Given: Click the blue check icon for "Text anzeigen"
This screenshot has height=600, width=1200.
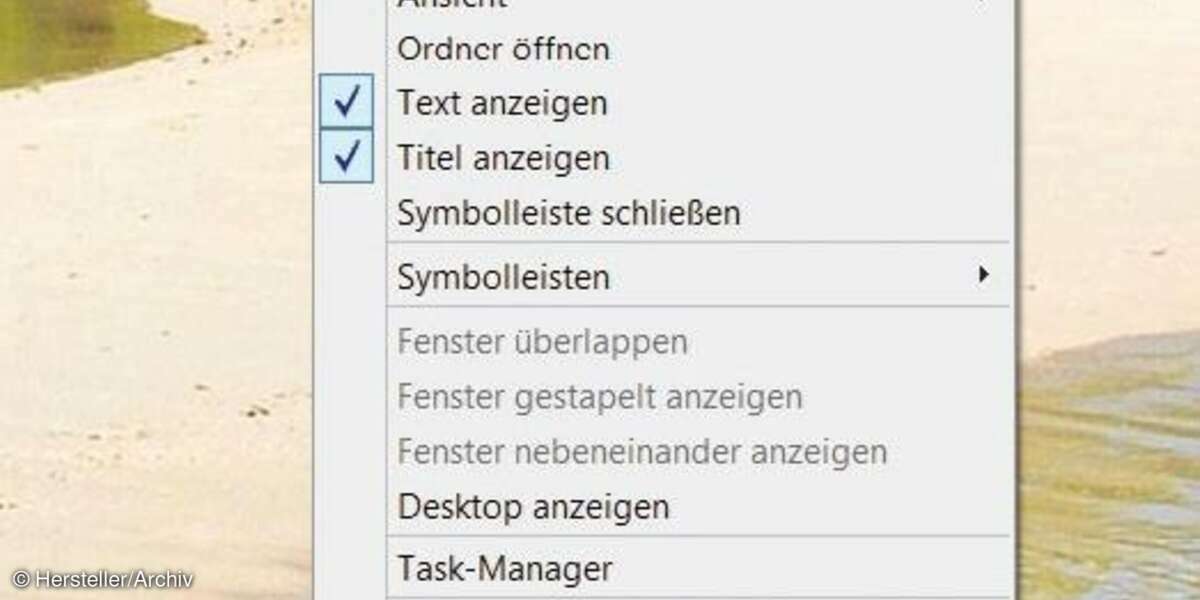Looking at the screenshot, I should point(346,101).
